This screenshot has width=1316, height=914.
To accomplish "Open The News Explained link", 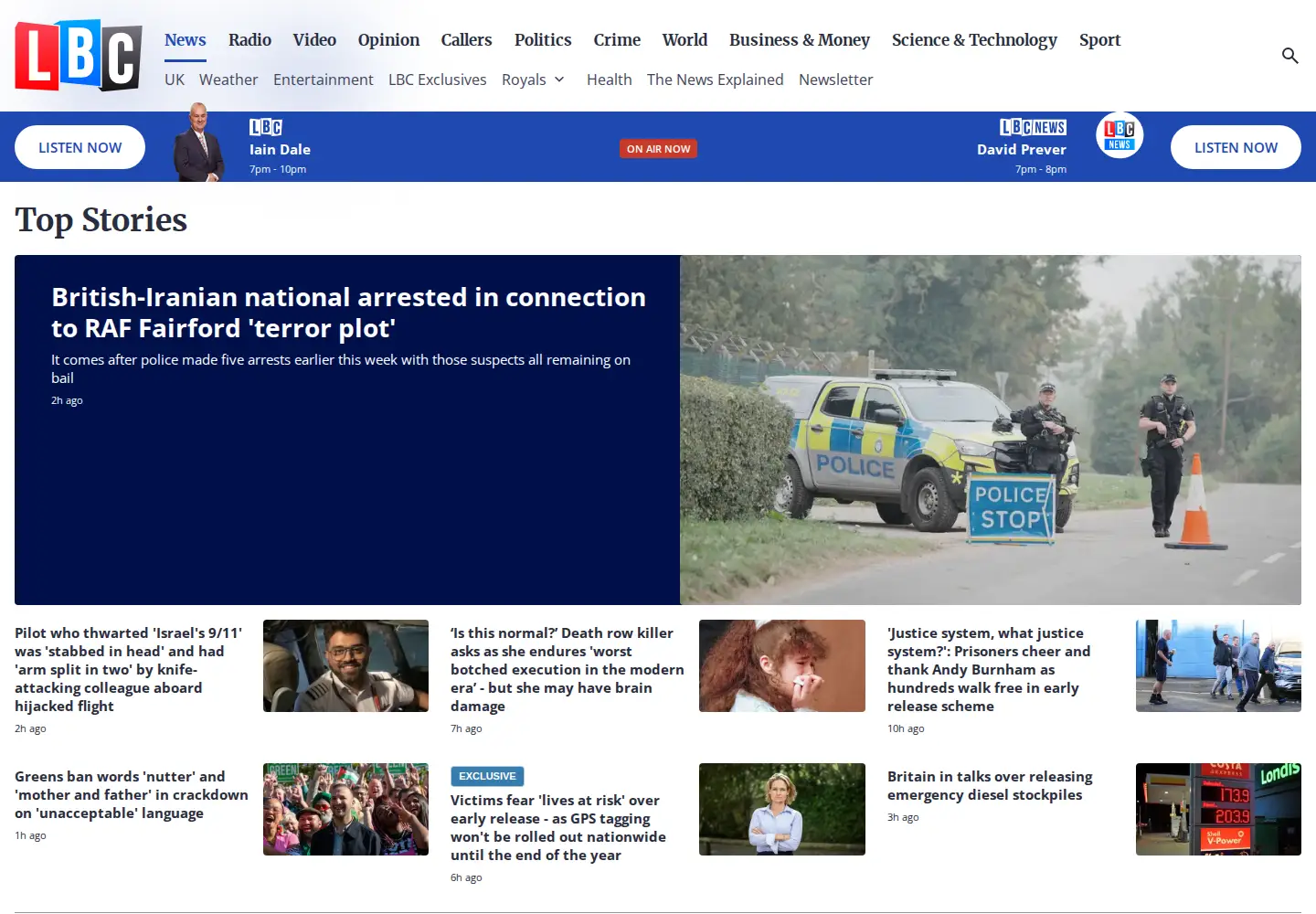I will pyautogui.click(x=716, y=80).
